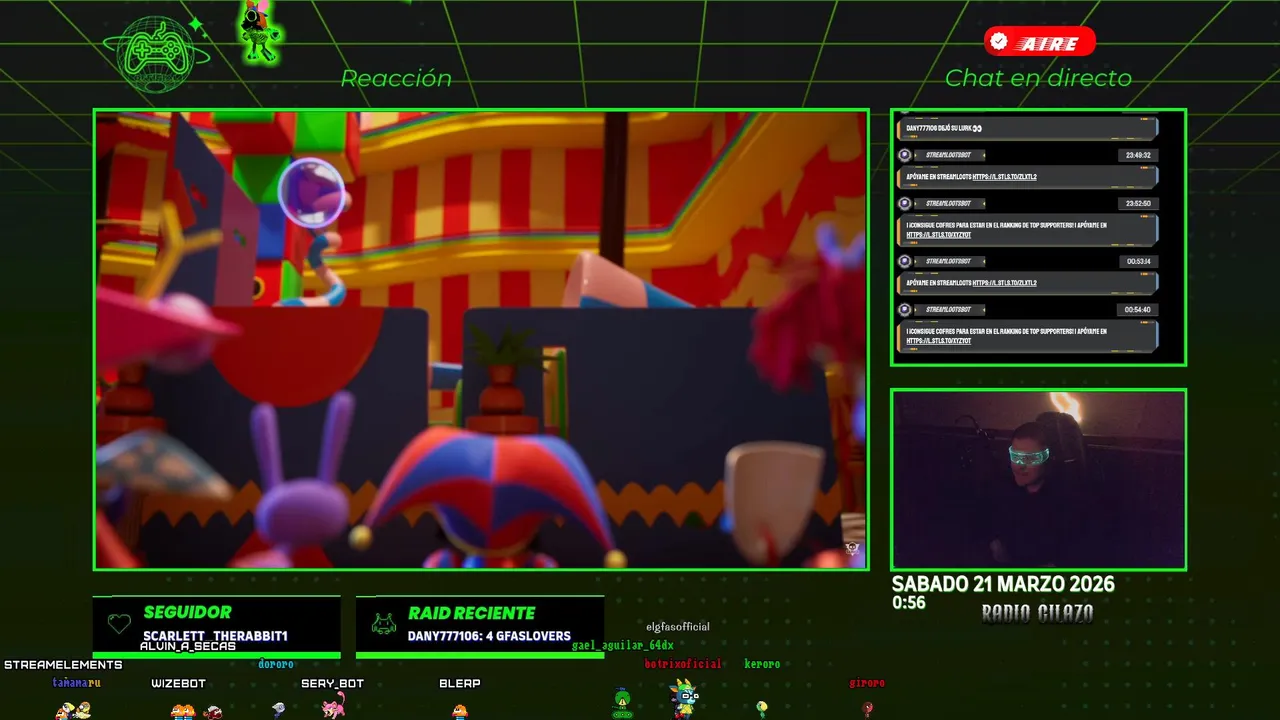Viewport: 1280px width, 720px height.
Task: Click the RADIO CILAZO label
Action: coord(1037,613)
